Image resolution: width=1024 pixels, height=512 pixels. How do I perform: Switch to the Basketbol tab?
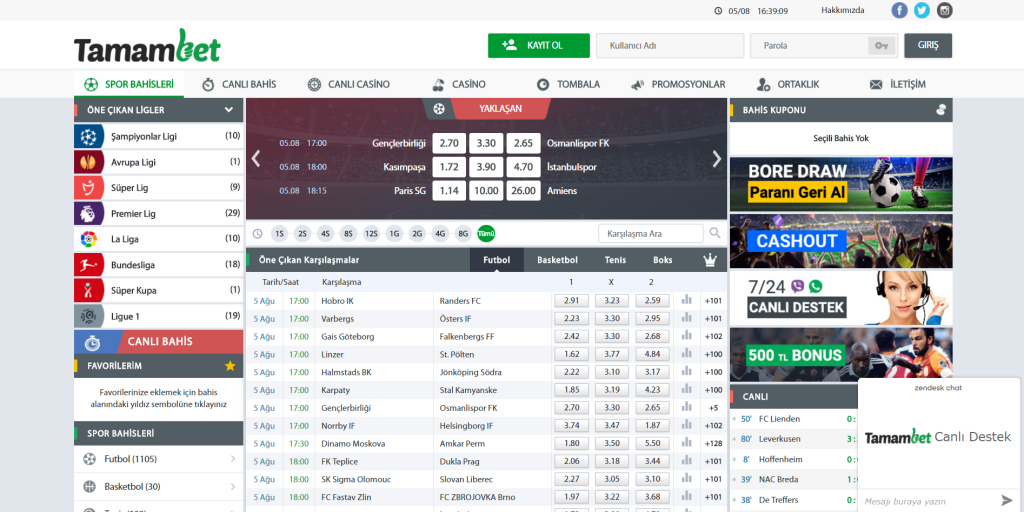[557, 260]
